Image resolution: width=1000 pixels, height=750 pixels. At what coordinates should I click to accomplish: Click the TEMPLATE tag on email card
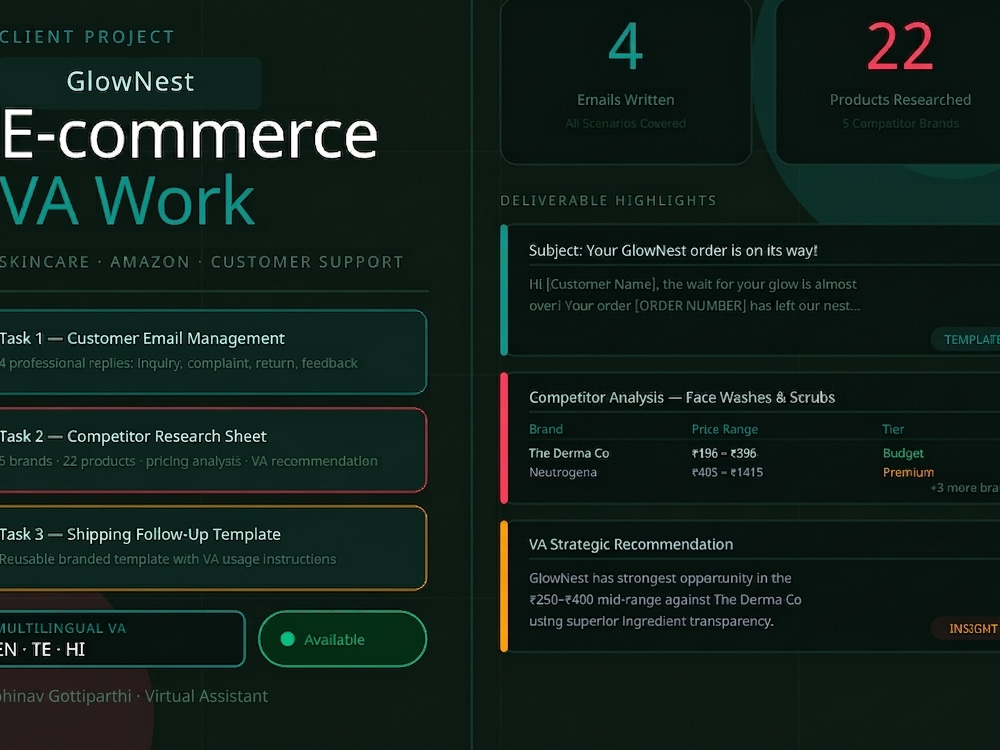click(966, 339)
